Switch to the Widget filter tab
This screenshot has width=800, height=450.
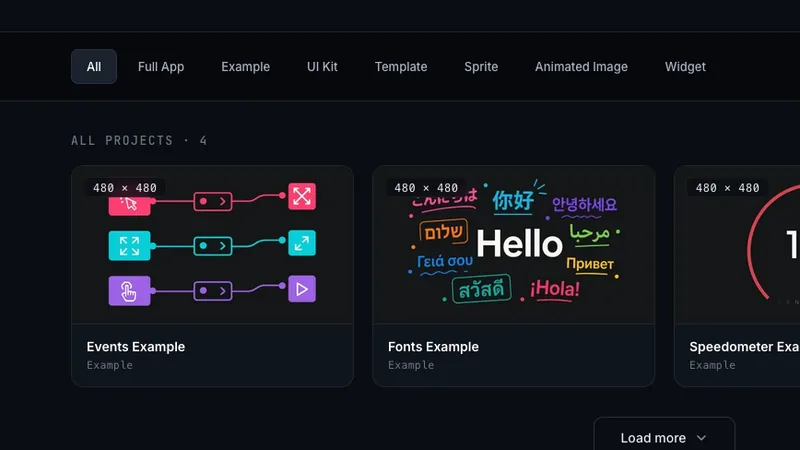click(685, 66)
